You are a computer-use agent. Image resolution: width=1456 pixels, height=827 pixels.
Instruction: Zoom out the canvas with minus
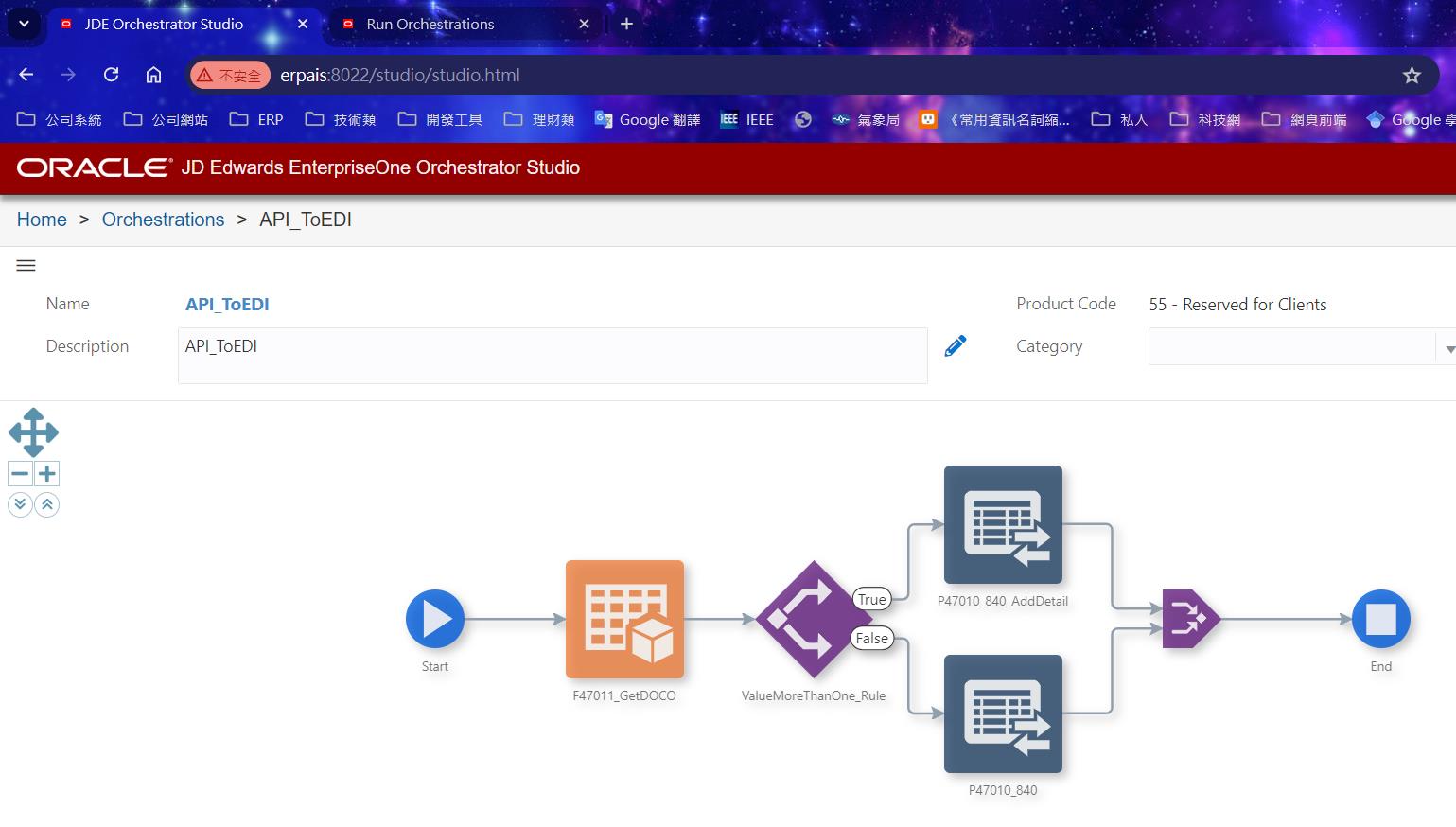click(x=20, y=473)
